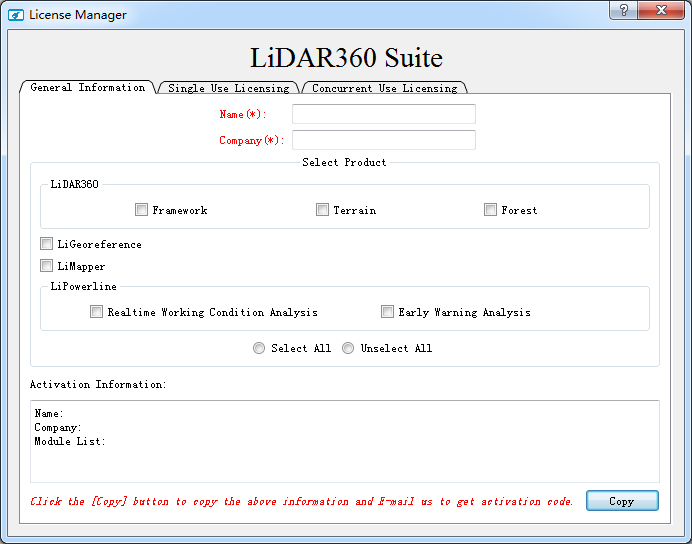Focus the Company text field
Image resolution: width=692 pixels, height=544 pixels.
tap(383, 140)
